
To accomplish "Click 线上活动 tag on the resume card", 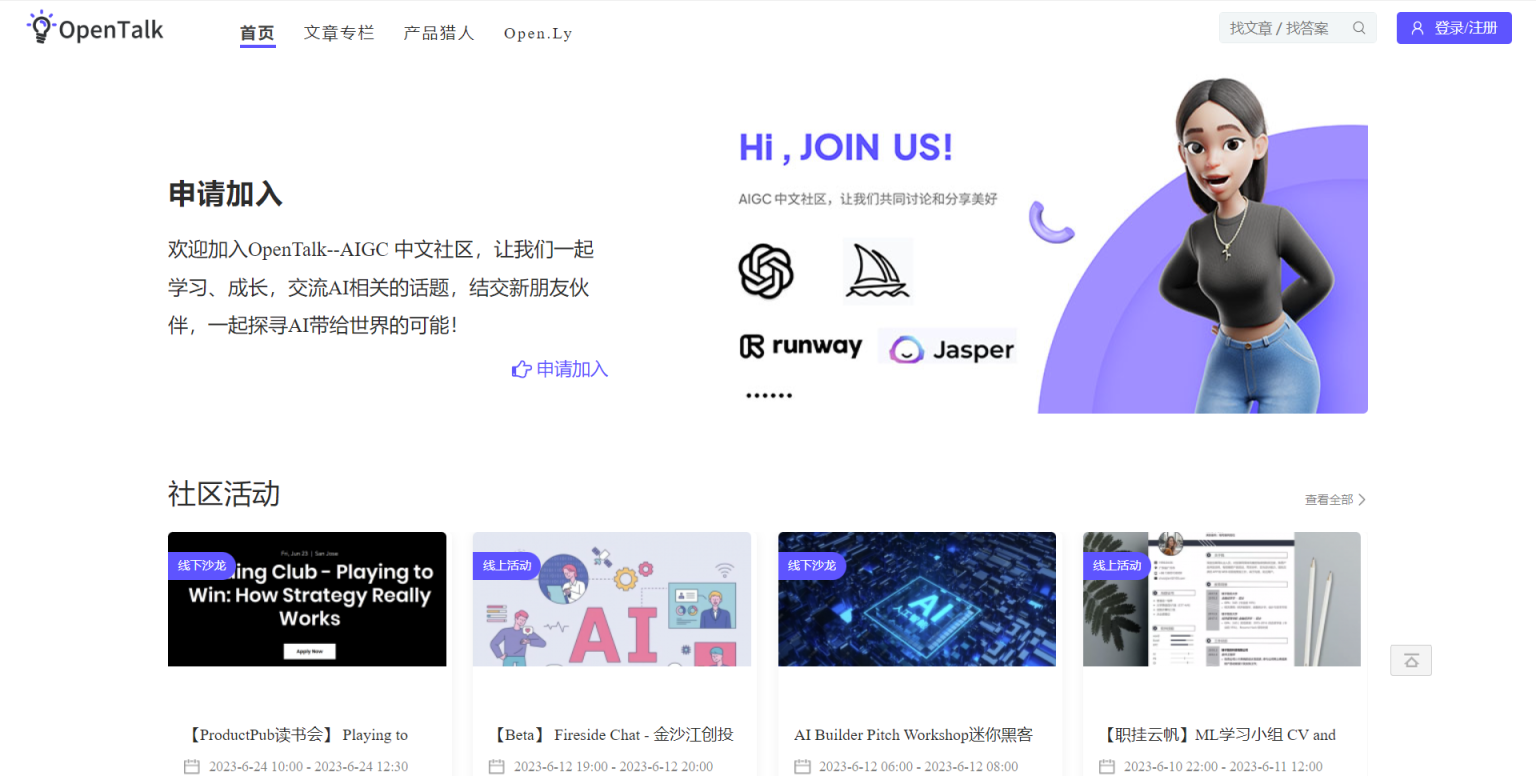I will (1117, 566).
